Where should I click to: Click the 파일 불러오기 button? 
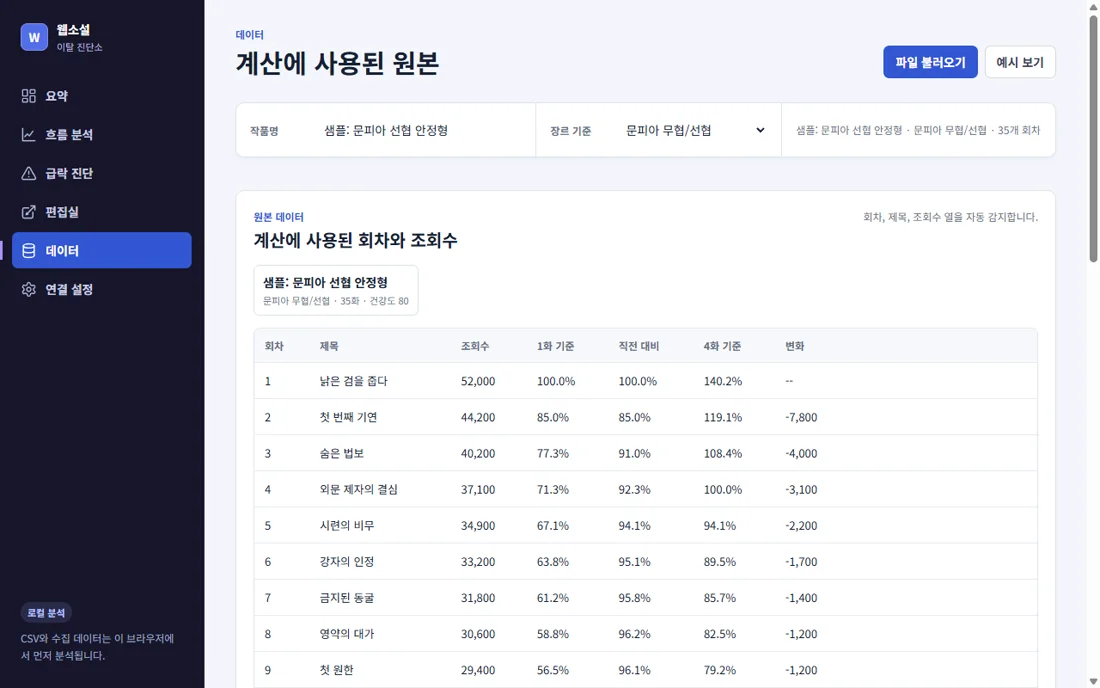click(x=930, y=62)
